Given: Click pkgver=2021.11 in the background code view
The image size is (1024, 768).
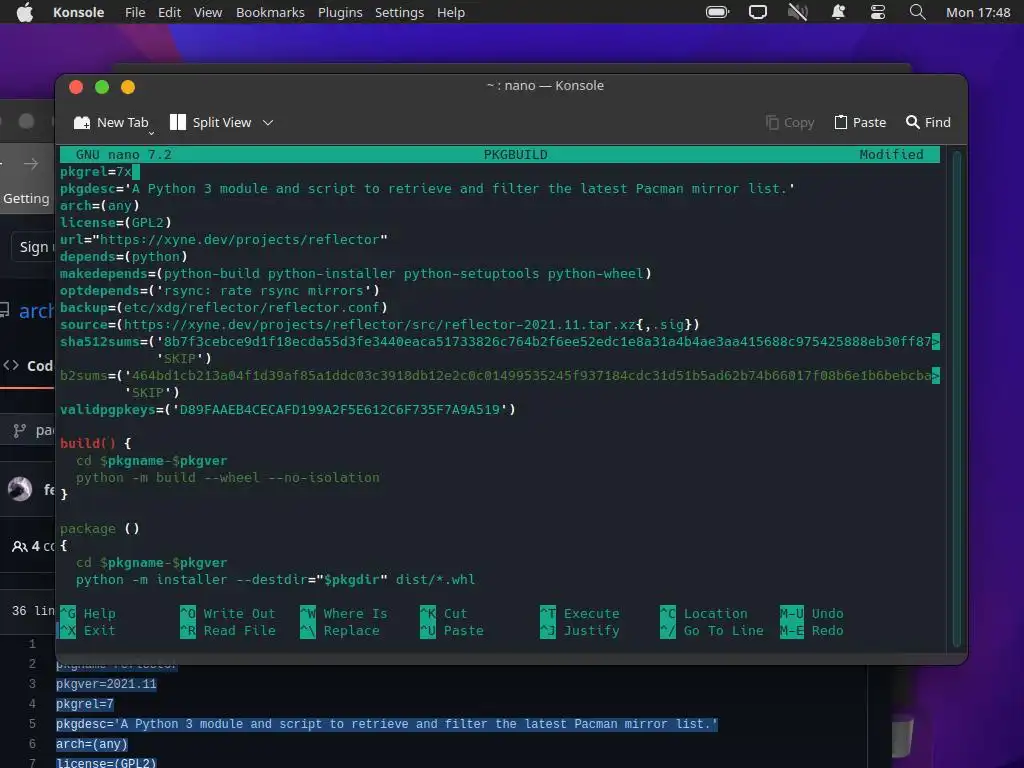Looking at the screenshot, I should coord(106,684).
